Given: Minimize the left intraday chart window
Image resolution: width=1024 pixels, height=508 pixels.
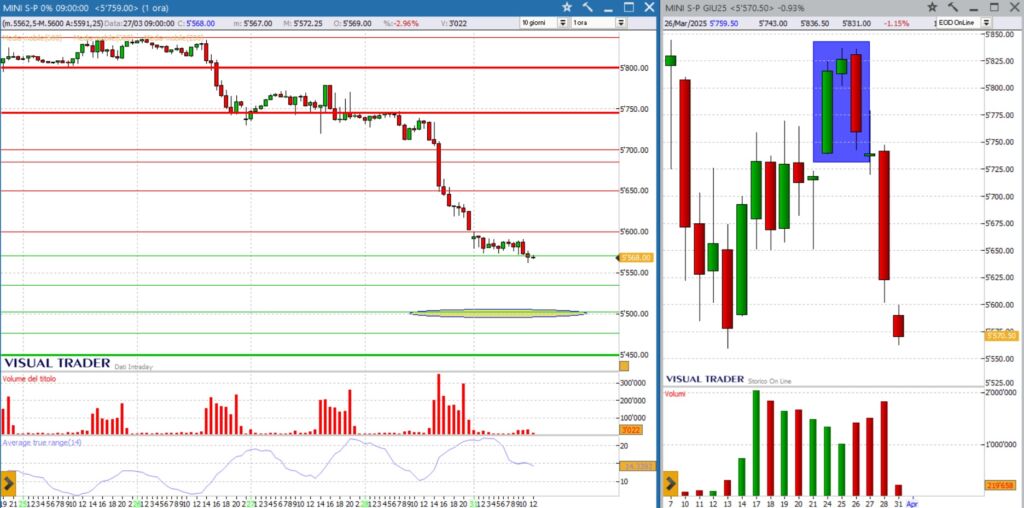Looking at the screenshot, I should 609,9.
